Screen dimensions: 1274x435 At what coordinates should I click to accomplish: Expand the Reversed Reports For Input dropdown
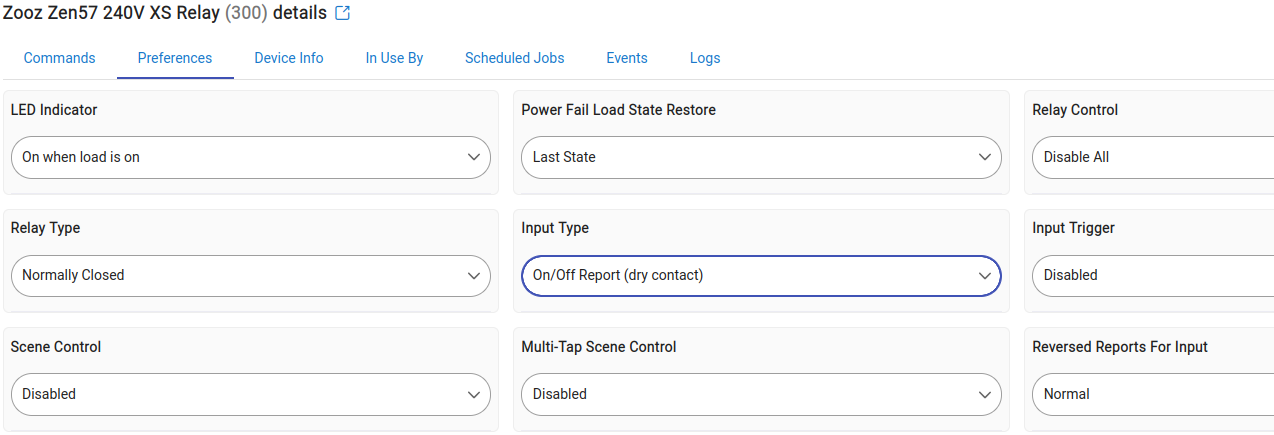(x=1153, y=394)
